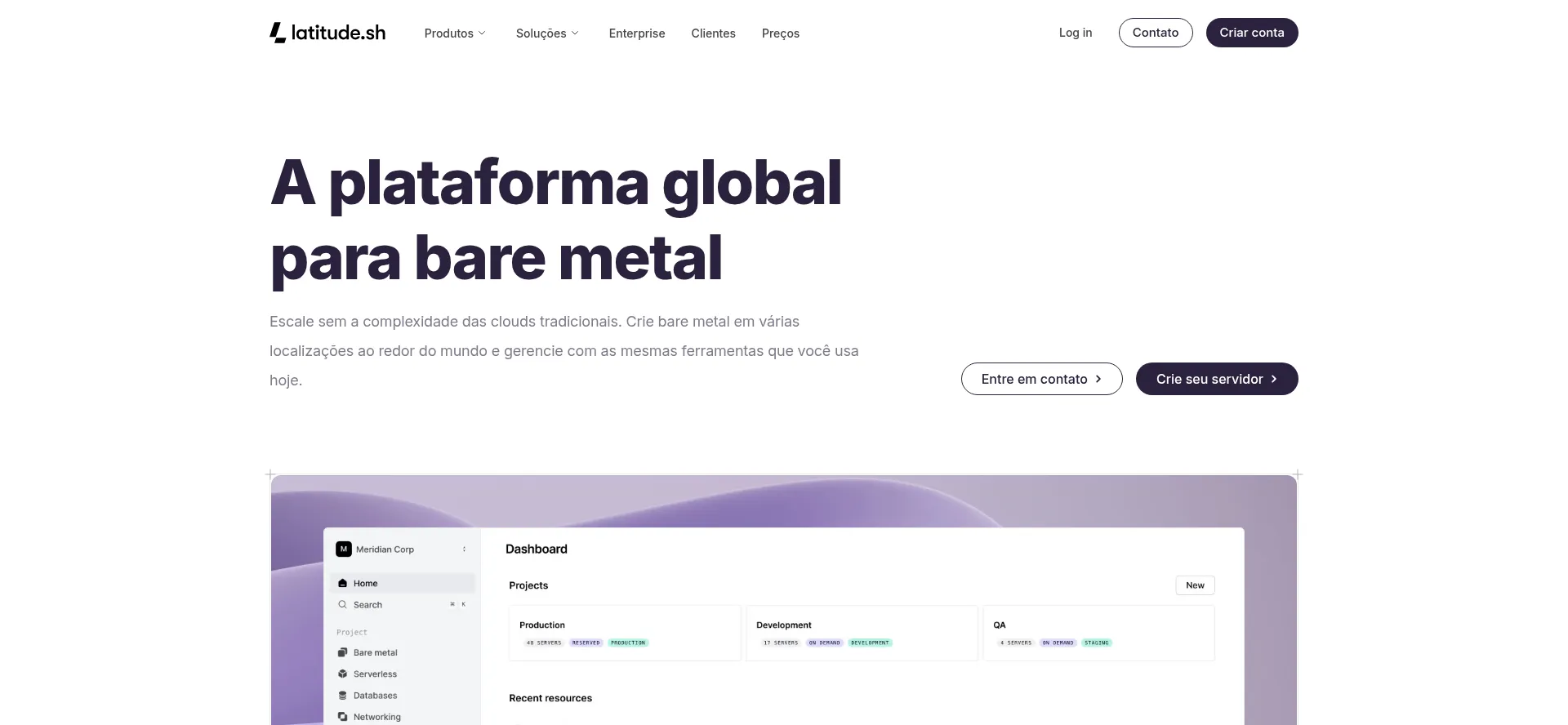Open the Clientes nav item
The image size is (1568, 725).
point(713,33)
